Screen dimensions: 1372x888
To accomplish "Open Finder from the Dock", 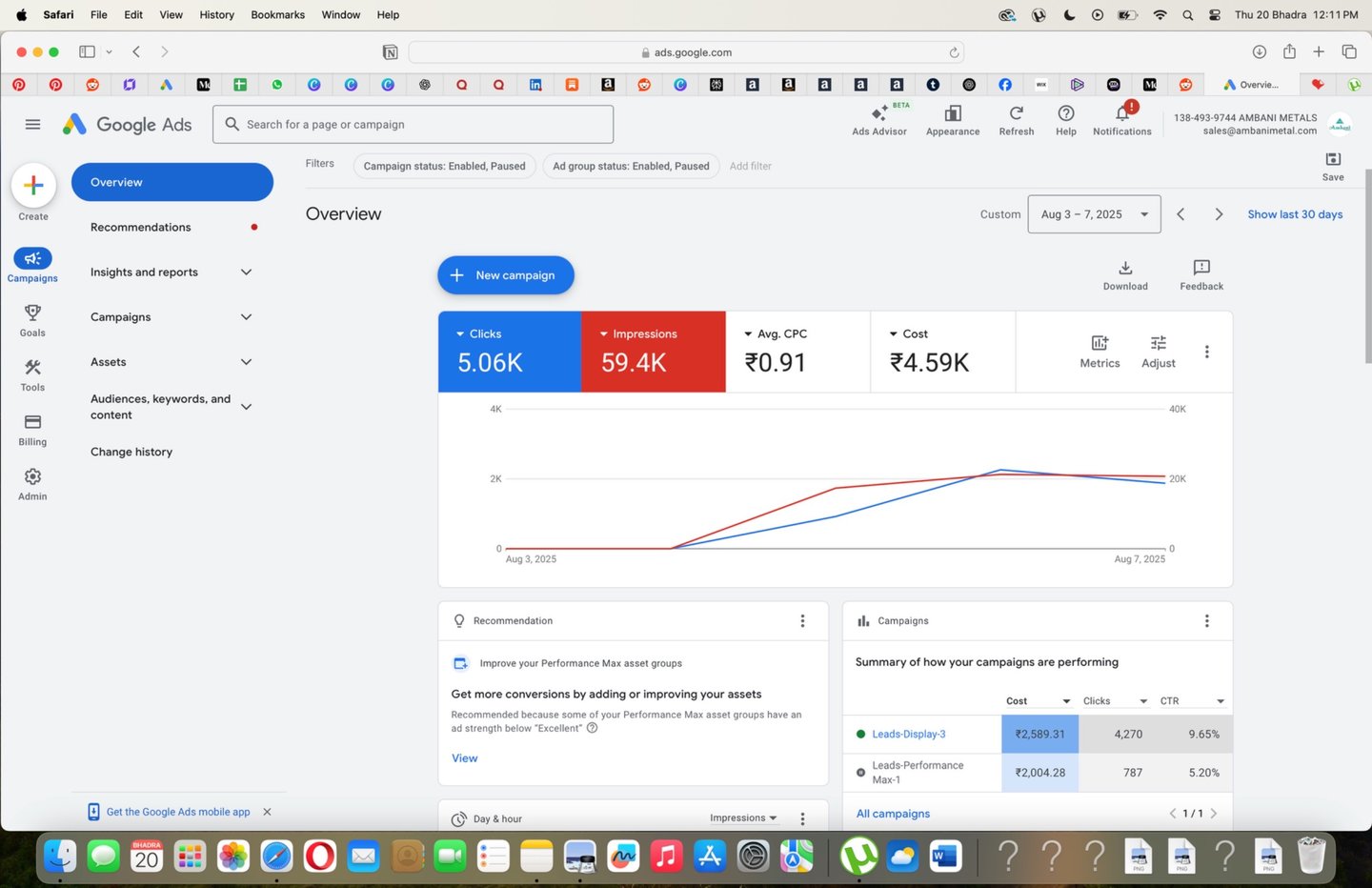I will click(x=60, y=856).
